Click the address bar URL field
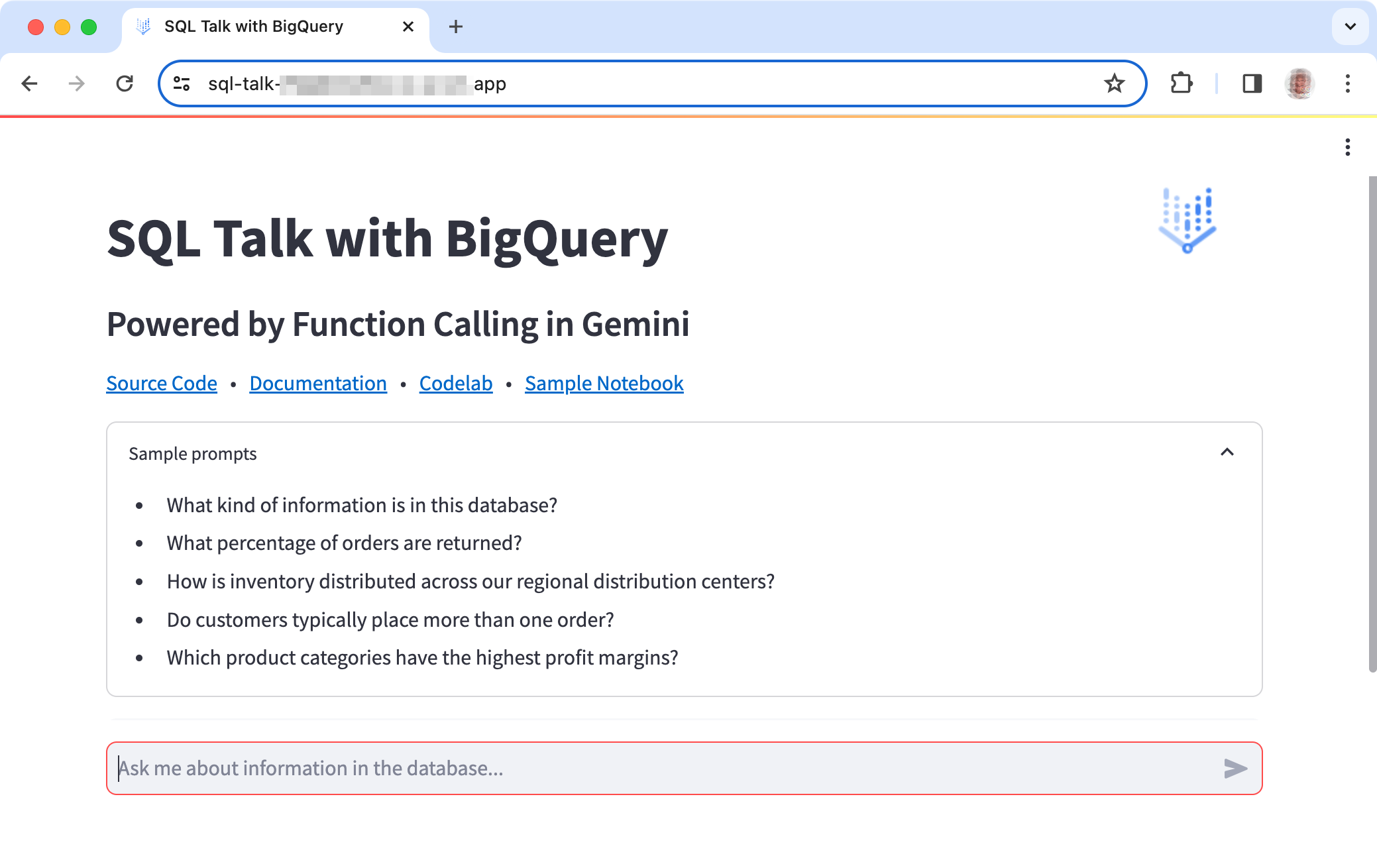 pos(653,84)
